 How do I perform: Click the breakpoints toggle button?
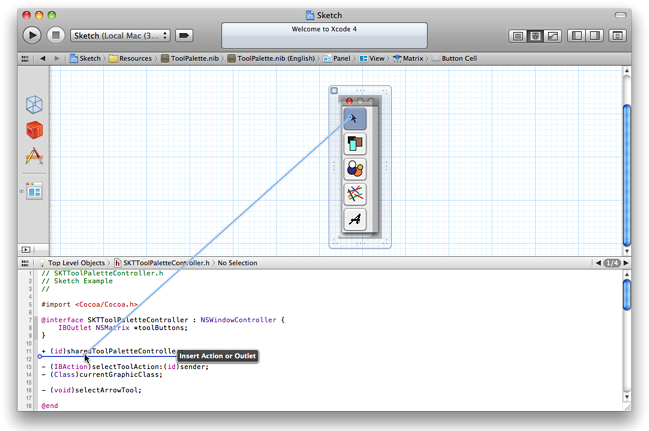point(184,35)
